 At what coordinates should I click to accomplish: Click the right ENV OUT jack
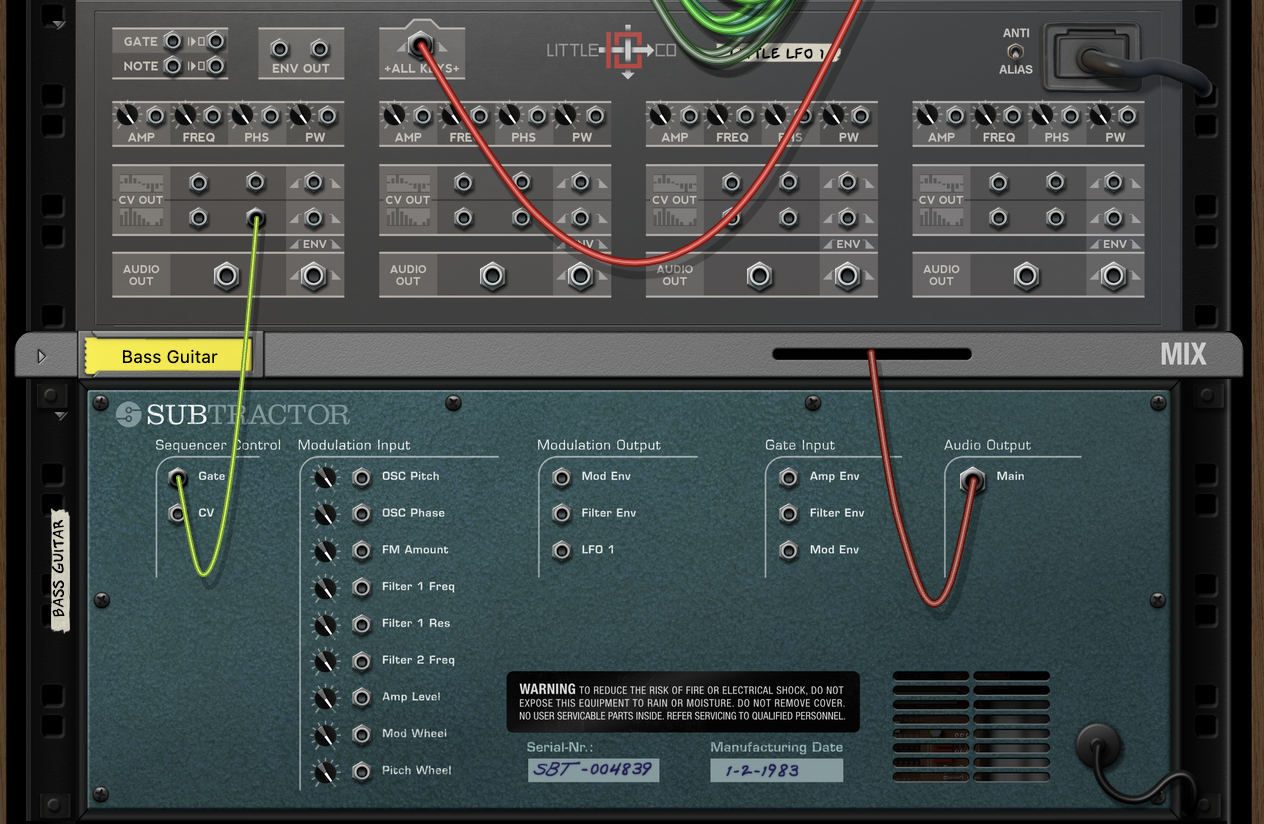click(x=320, y=48)
